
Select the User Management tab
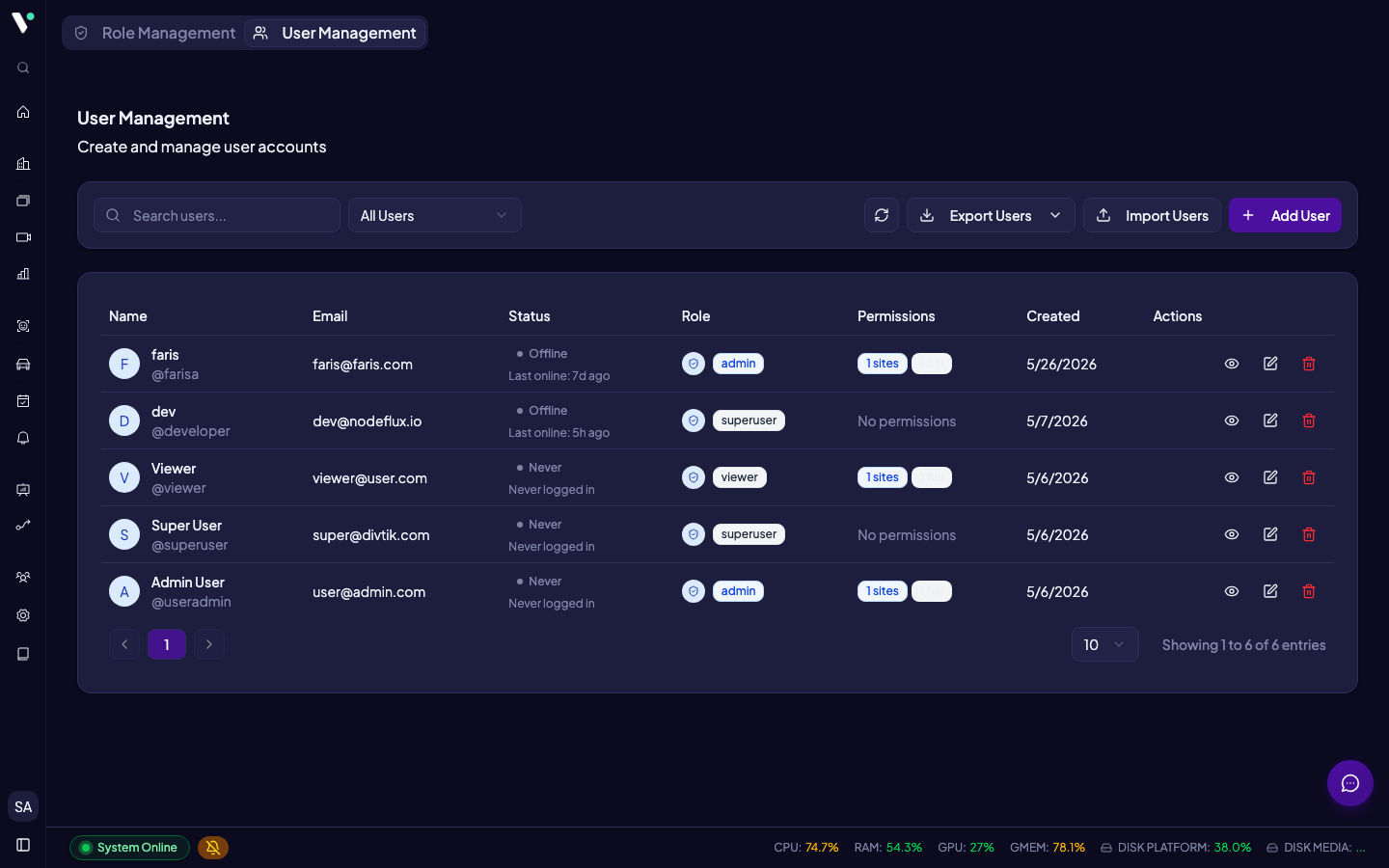pyautogui.click(x=335, y=33)
